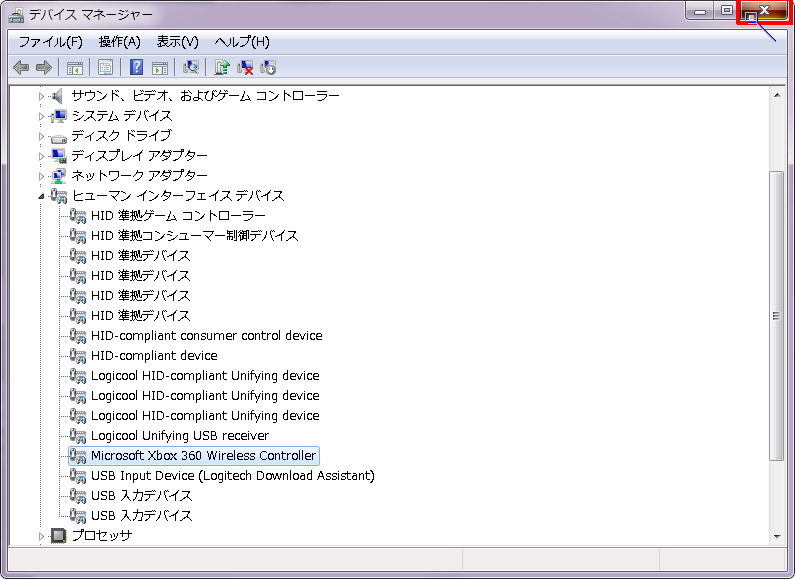This screenshot has height=579, width=795.
Task: Click the scrollbar down arrow
Action: pyautogui.click(x=777, y=536)
